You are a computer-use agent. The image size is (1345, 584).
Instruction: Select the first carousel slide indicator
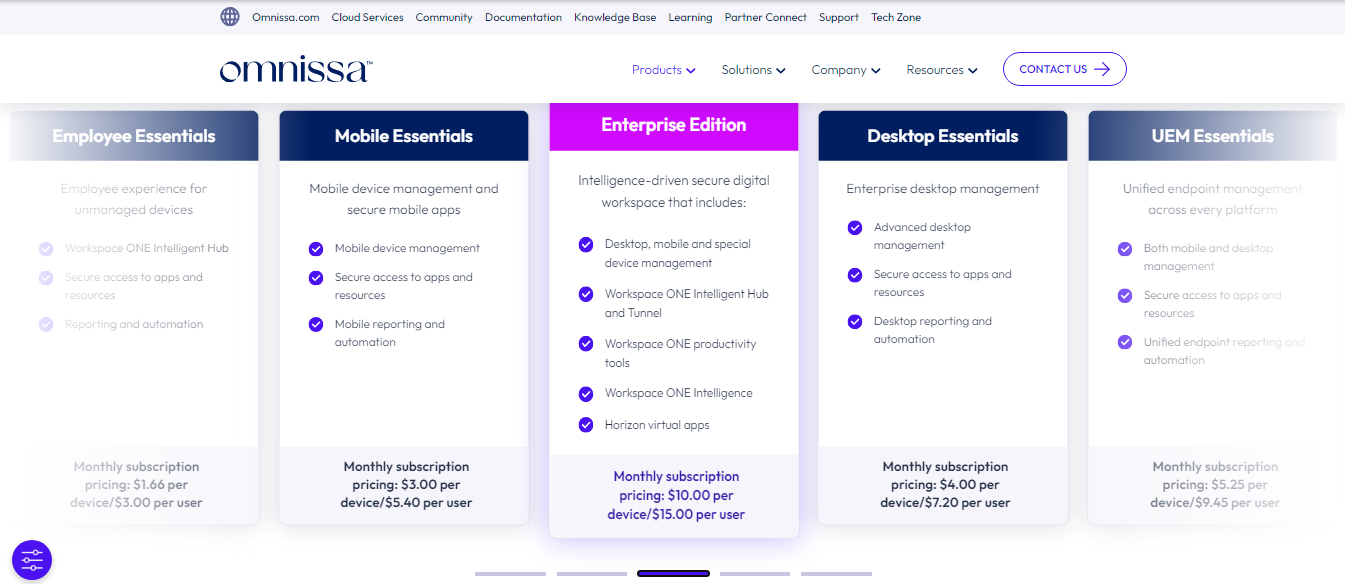click(510, 574)
